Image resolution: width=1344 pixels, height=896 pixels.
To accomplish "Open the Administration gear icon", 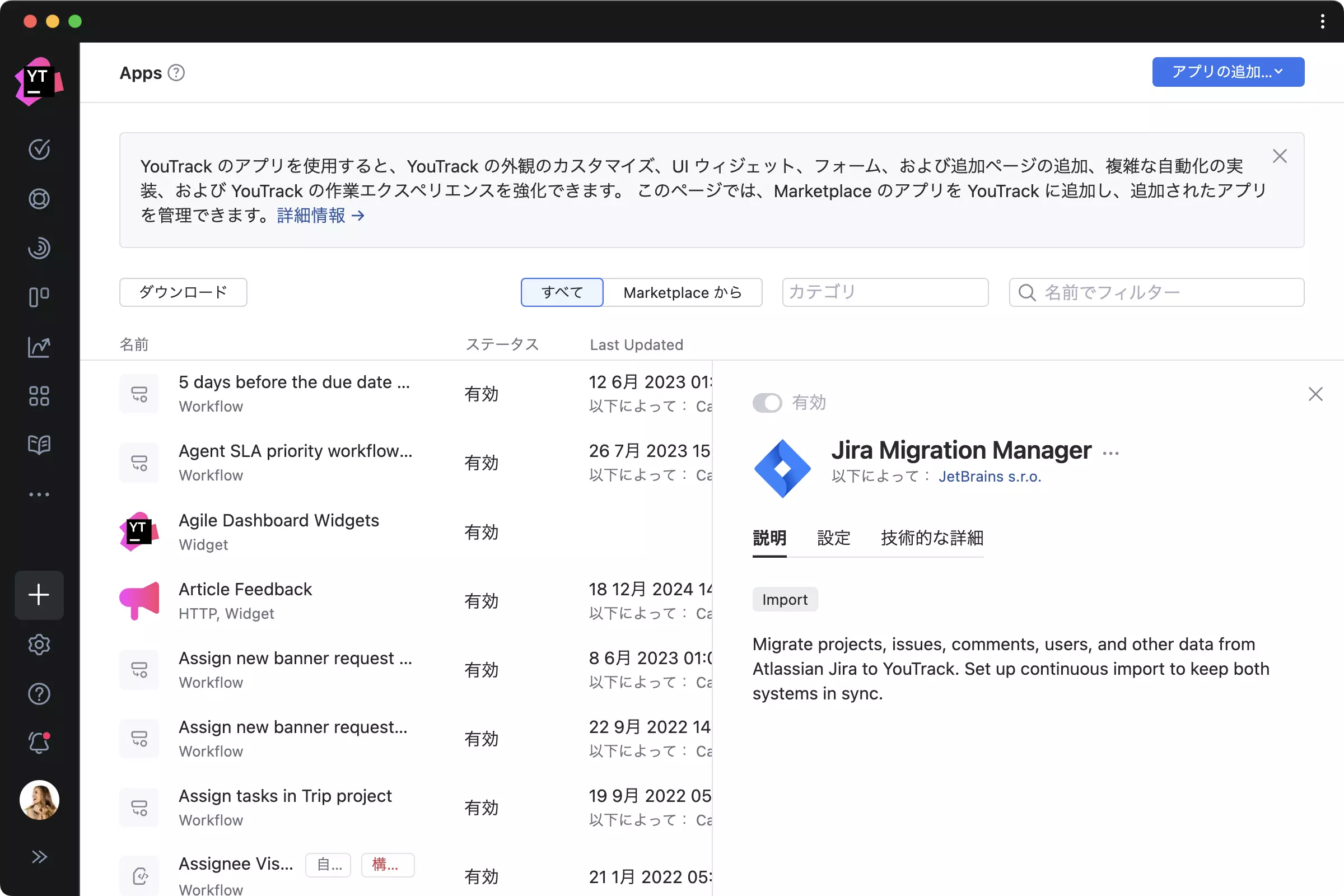I will point(39,645).
